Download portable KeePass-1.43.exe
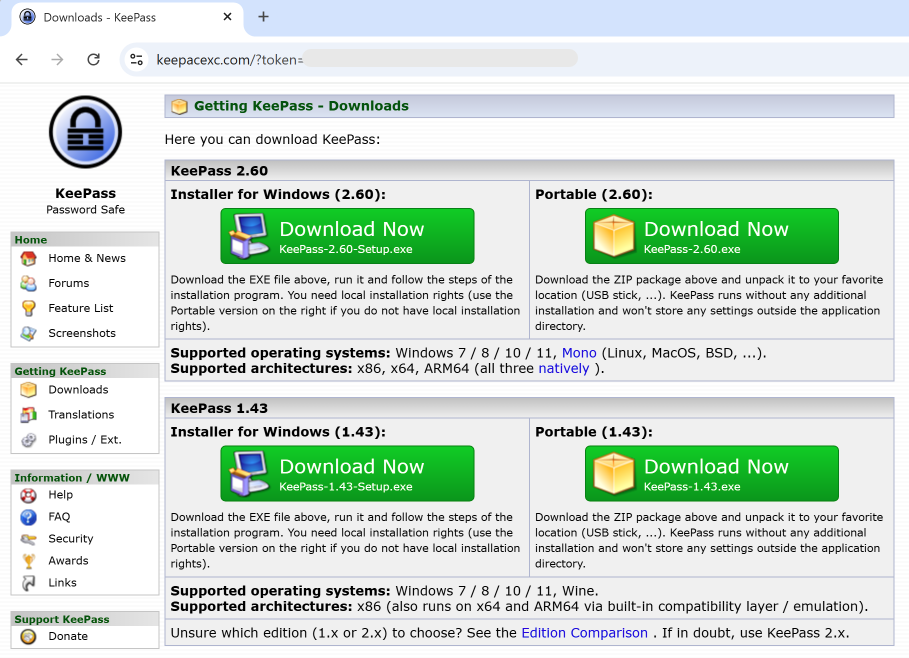The width and height of the screenshot is (909, 658). [711, 474]
